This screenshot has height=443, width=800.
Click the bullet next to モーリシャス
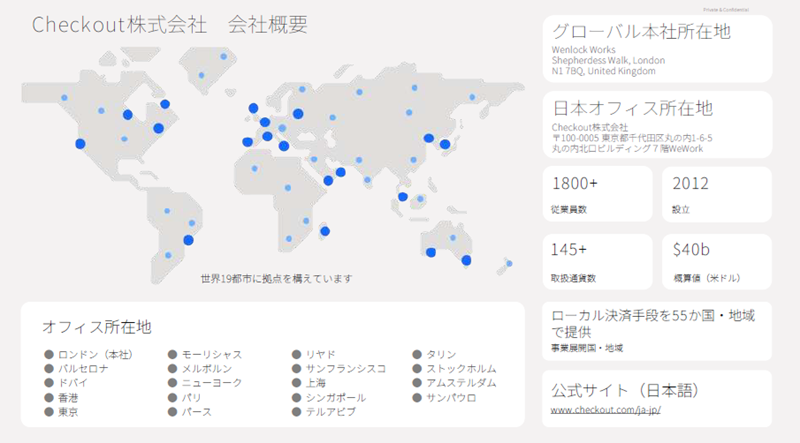click(x=172, y=354)
